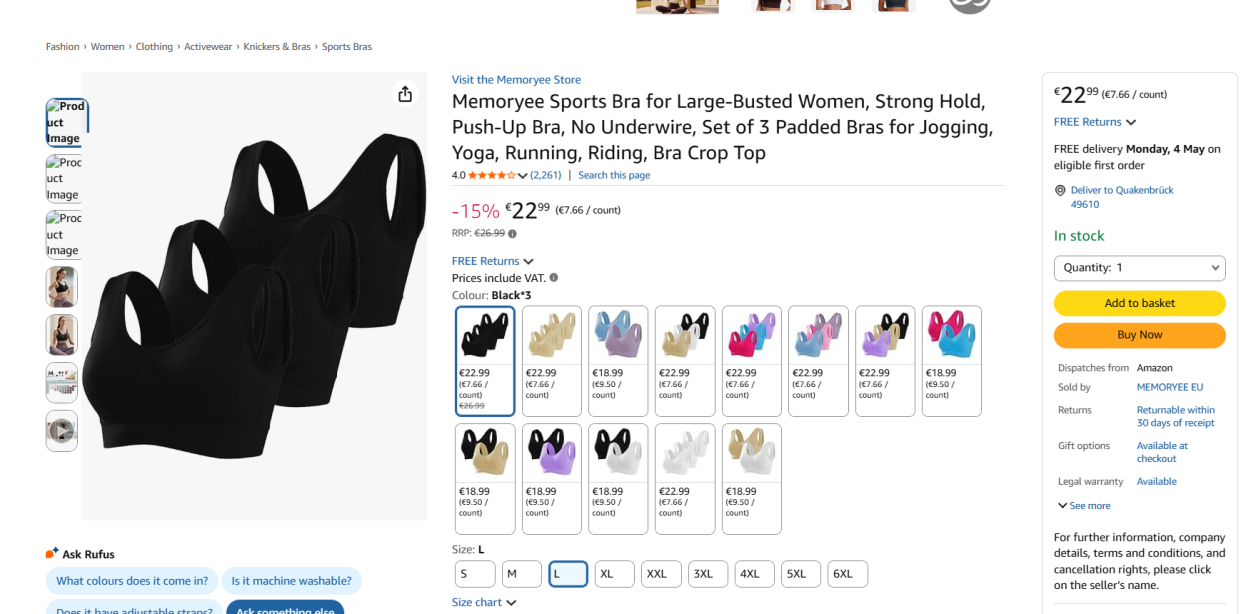This screenshot has height=614, width=1256.
Task: Select size XL option
Action: [x=615, y=574]
